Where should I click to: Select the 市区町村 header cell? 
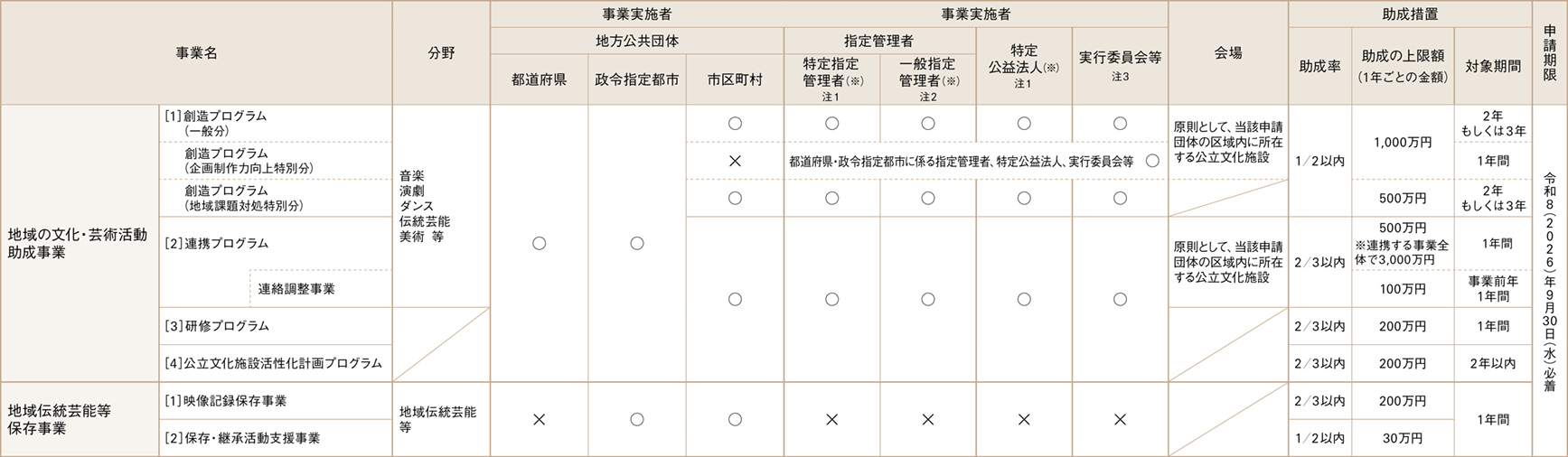735,79
